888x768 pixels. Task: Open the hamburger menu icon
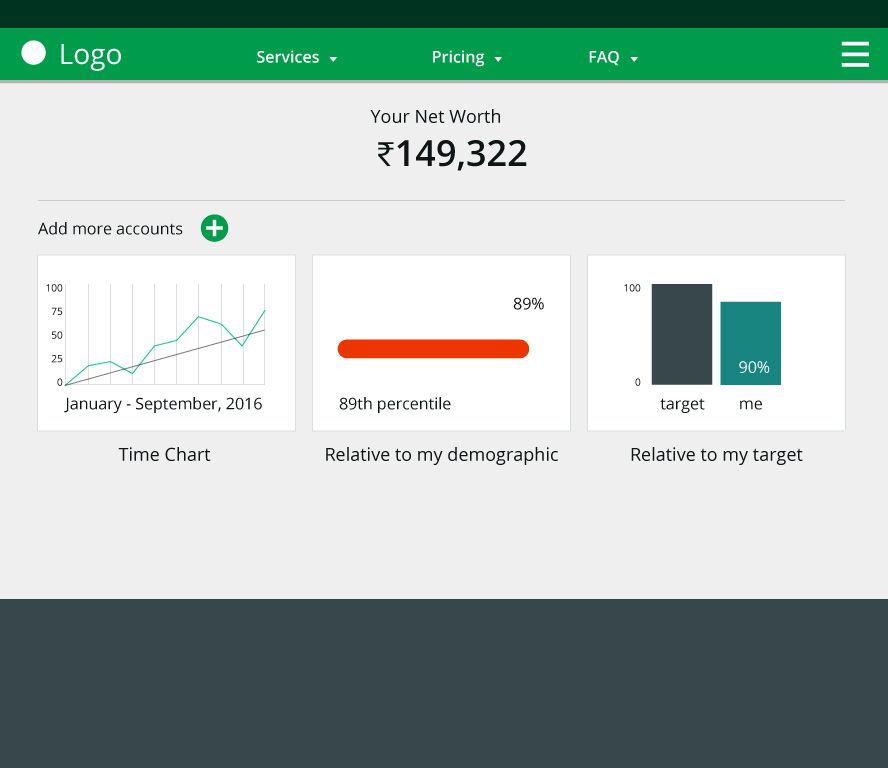click(x=855, y=54)
